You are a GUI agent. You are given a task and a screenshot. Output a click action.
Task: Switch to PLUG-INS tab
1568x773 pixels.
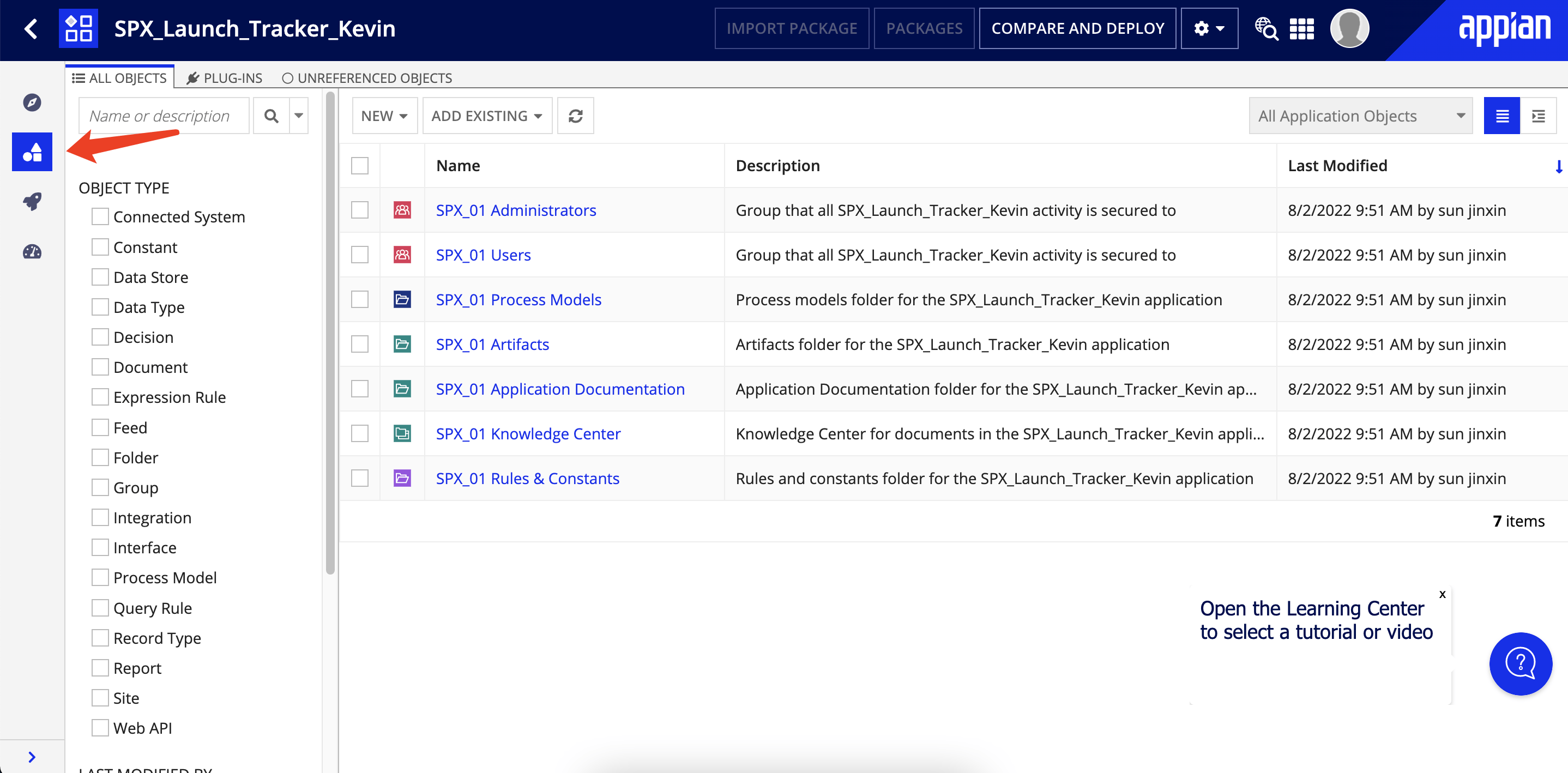(x=225, y=78)
